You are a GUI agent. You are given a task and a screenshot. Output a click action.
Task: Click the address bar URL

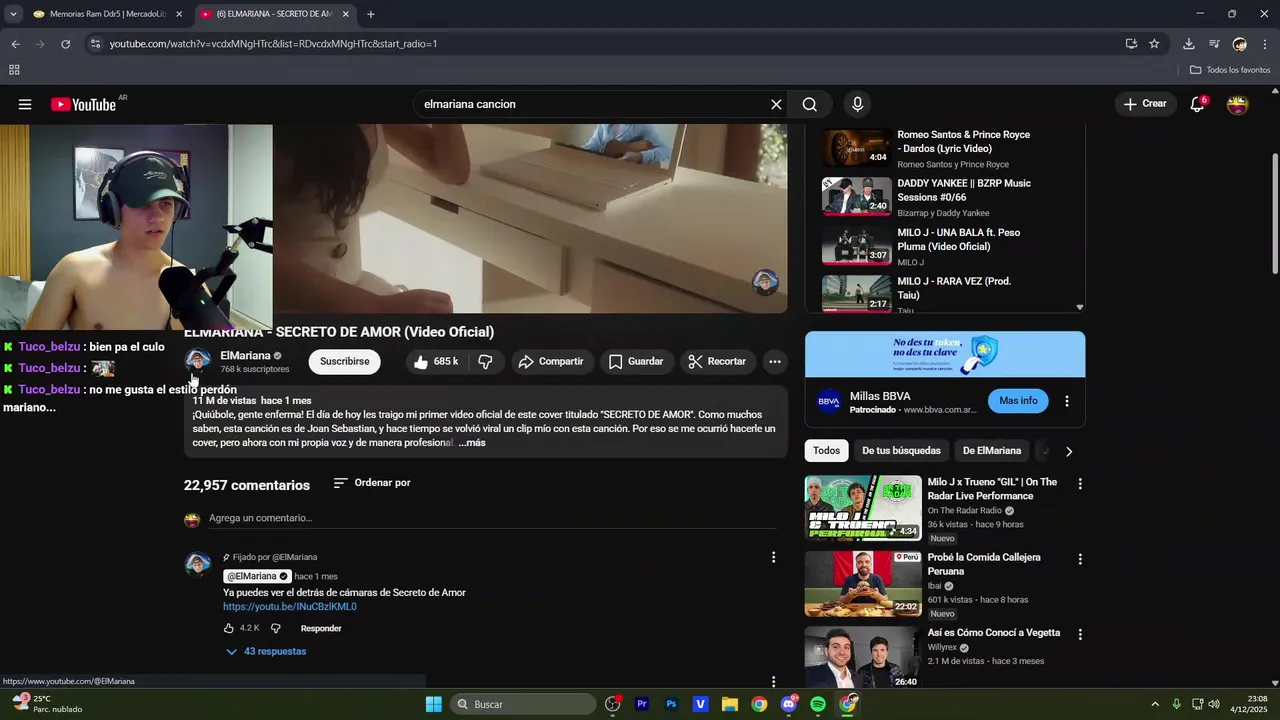(273, 44)
